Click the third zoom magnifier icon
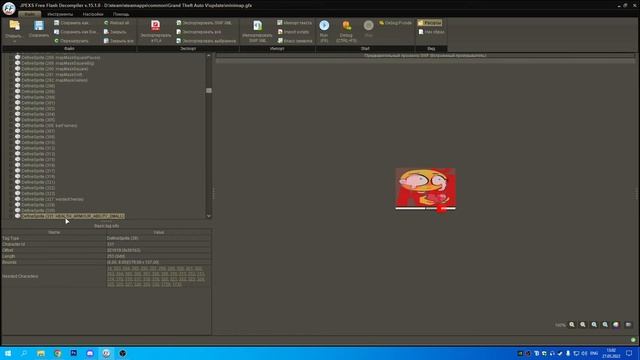Image resolution: width=640 pixels, height=360 pixels. coord(594,324)
